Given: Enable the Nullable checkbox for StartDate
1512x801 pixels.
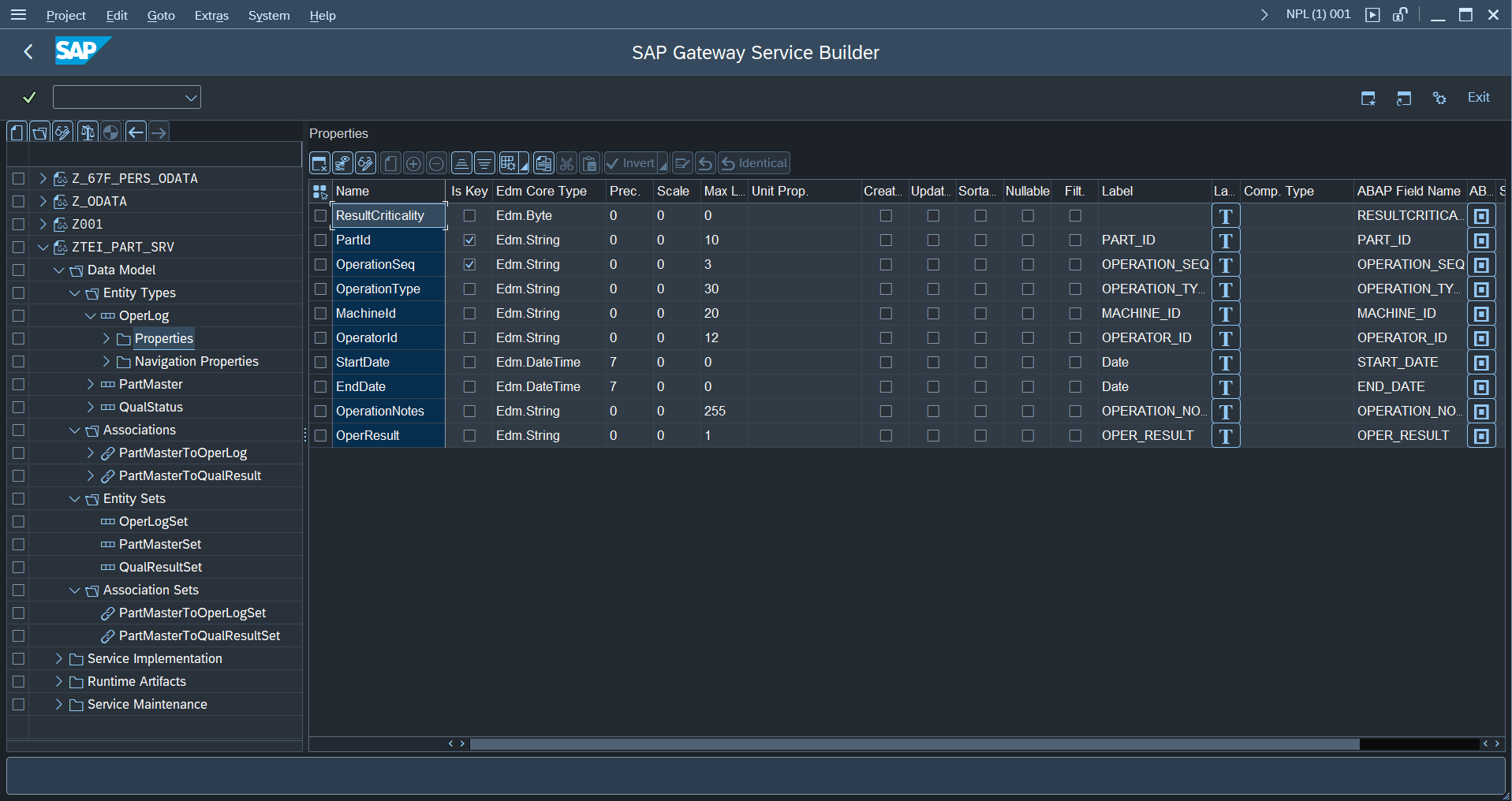Looking at the screenshot, I should (x=1028, y=362).
